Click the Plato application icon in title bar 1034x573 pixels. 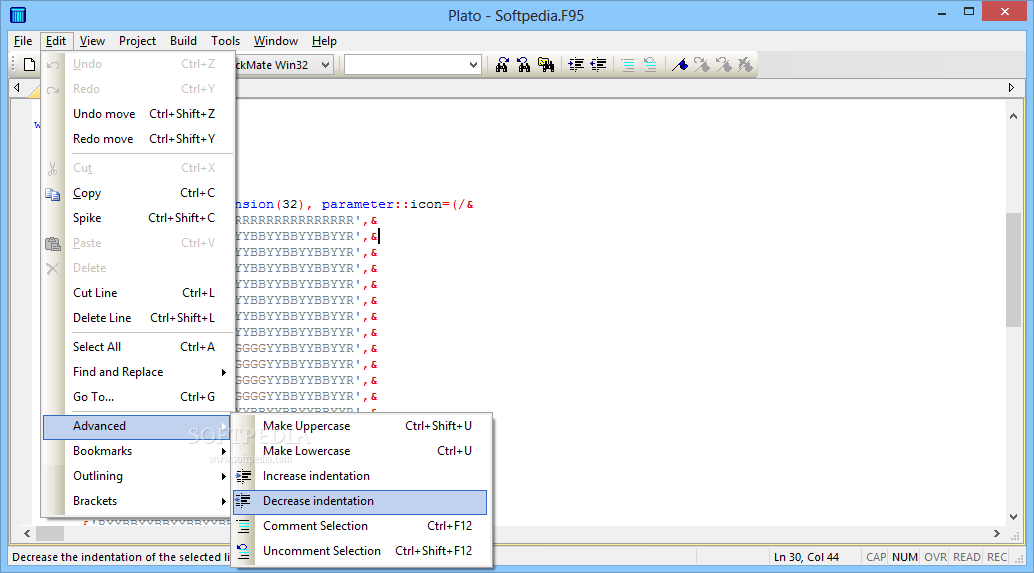pos(18,15)
